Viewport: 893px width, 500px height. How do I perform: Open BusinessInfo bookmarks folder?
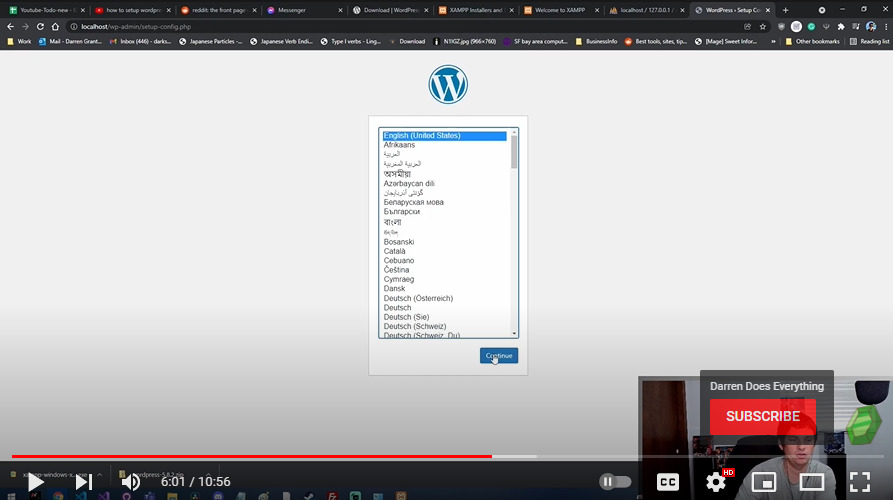(x=596, y=42)
